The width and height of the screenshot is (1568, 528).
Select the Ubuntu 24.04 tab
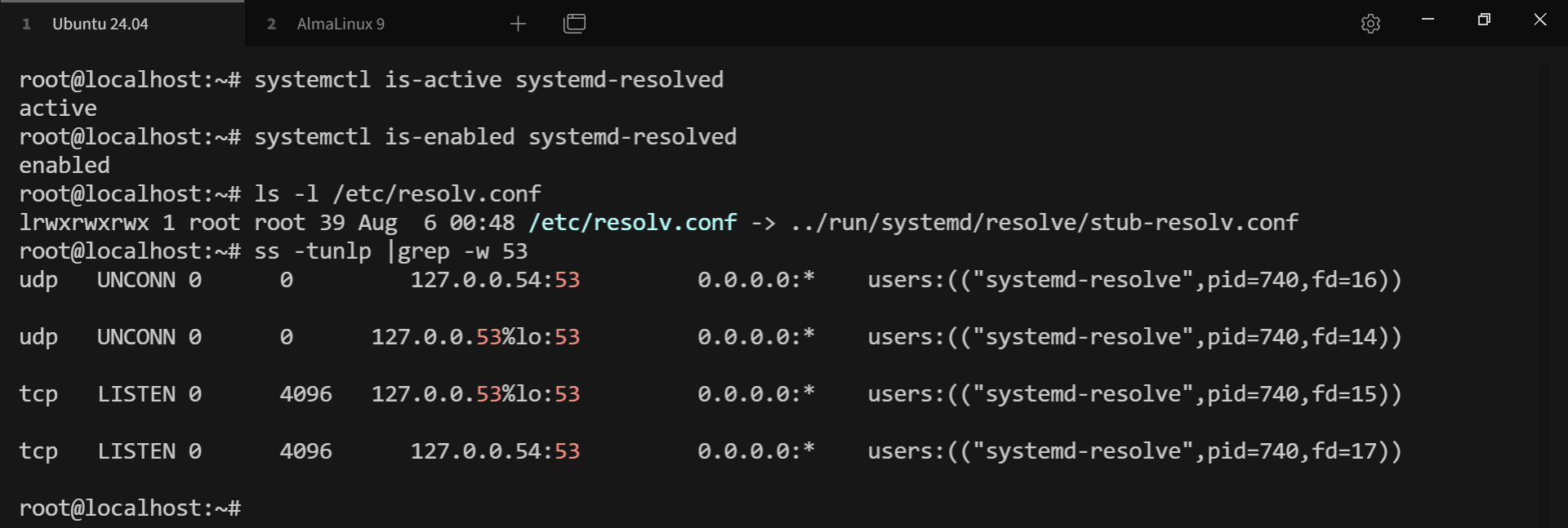coord(100,24)
